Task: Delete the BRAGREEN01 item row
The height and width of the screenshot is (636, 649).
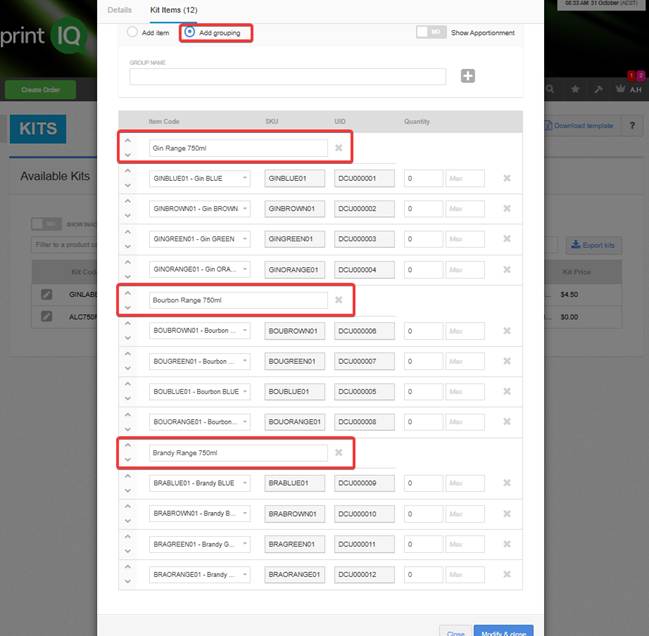Action: tap(507, 544)
